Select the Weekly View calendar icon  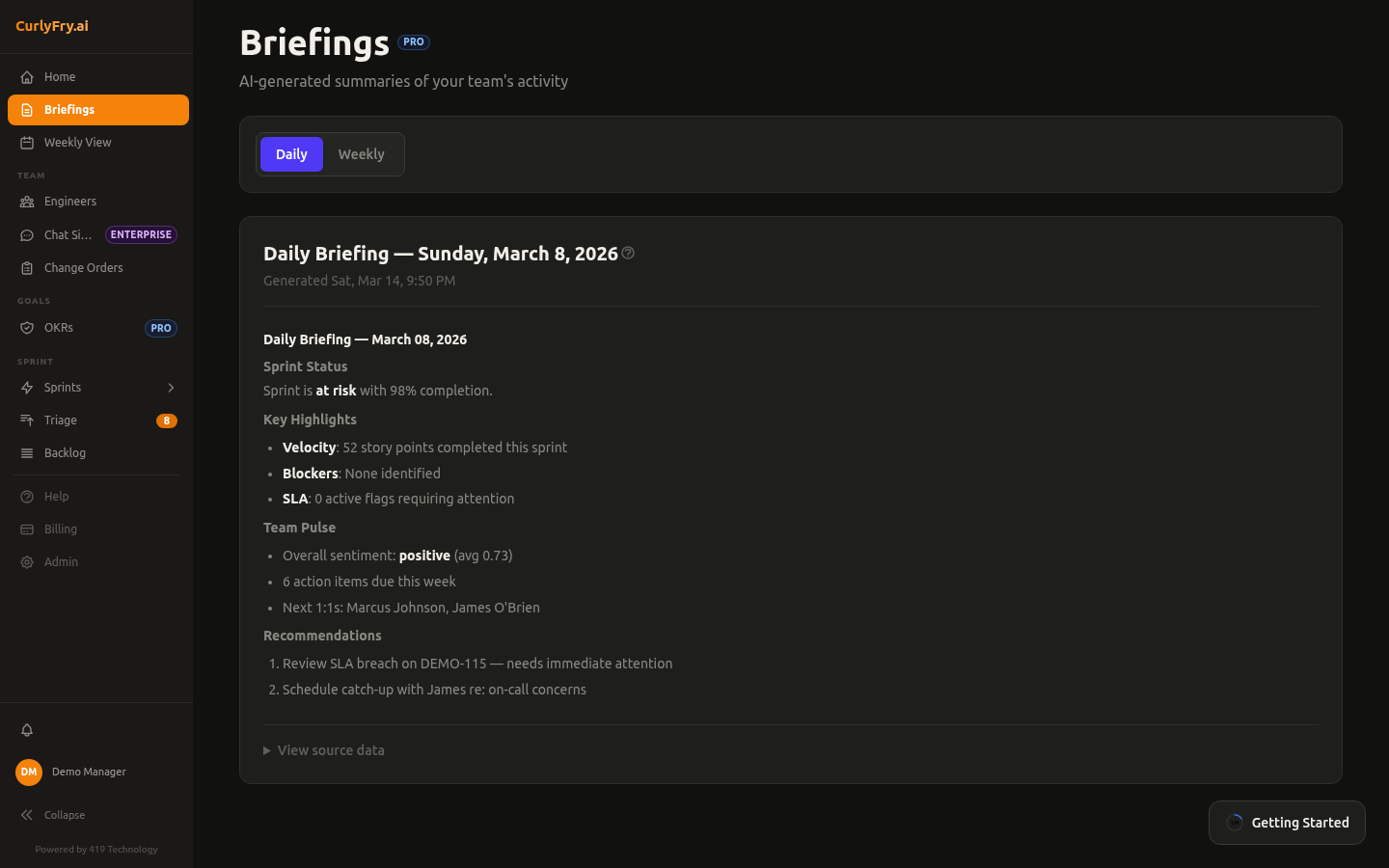[28, 142]
